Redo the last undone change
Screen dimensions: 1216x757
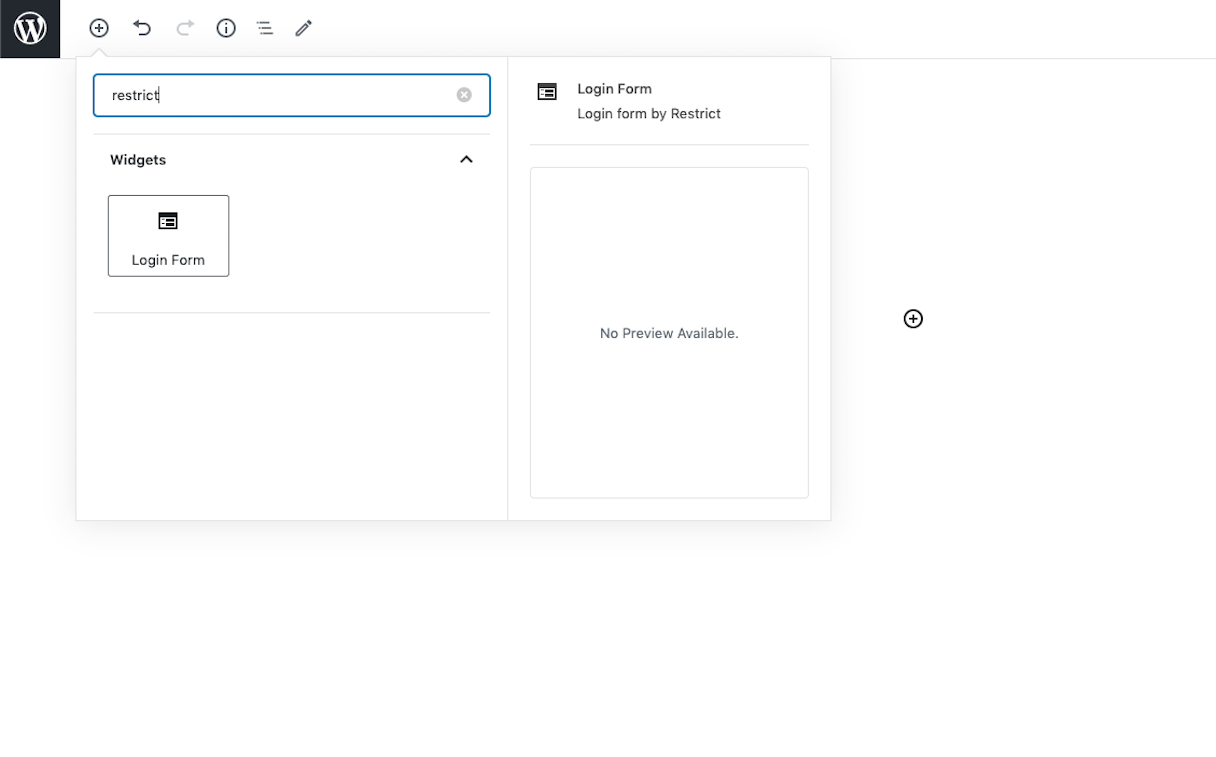tap(185, 28)
